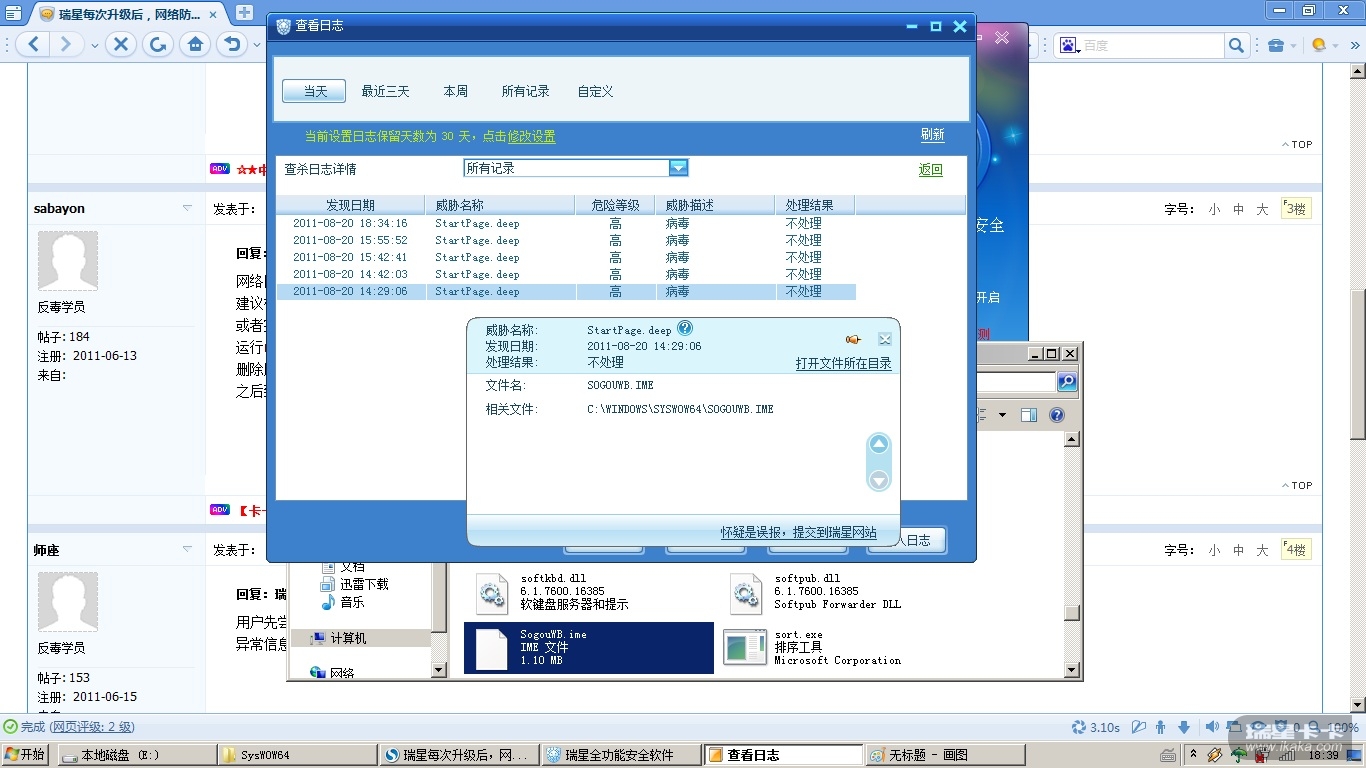
Task: Click the up arrow in threat detail popup
Action: [878, 444]
